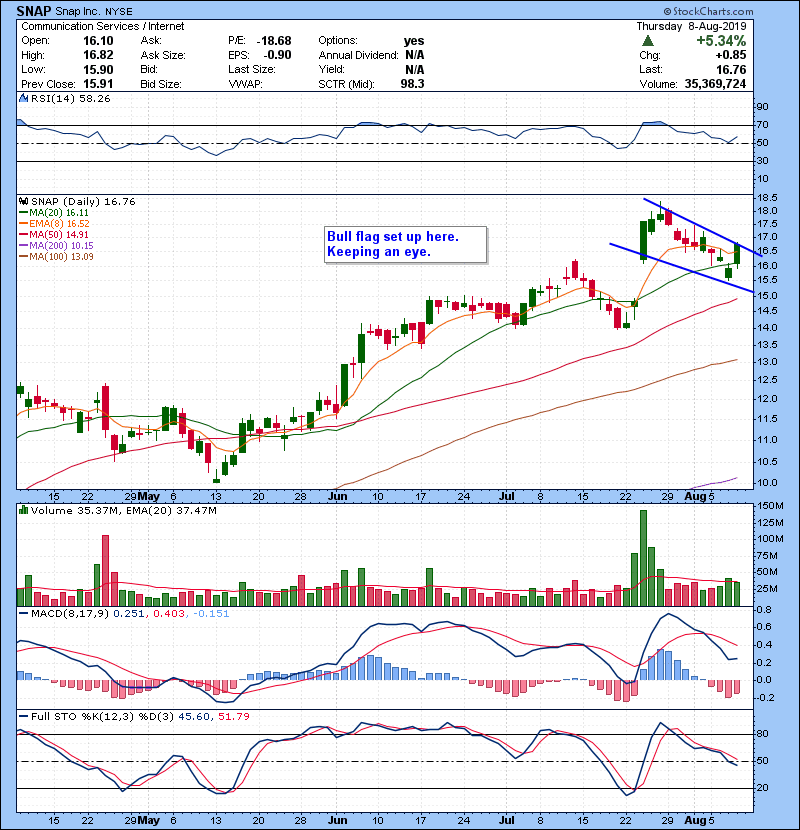Image resolution: width=800 pixels, height=830 pixels.
Task: Click the green up-arrow change indicator
Action: point(647,41)
